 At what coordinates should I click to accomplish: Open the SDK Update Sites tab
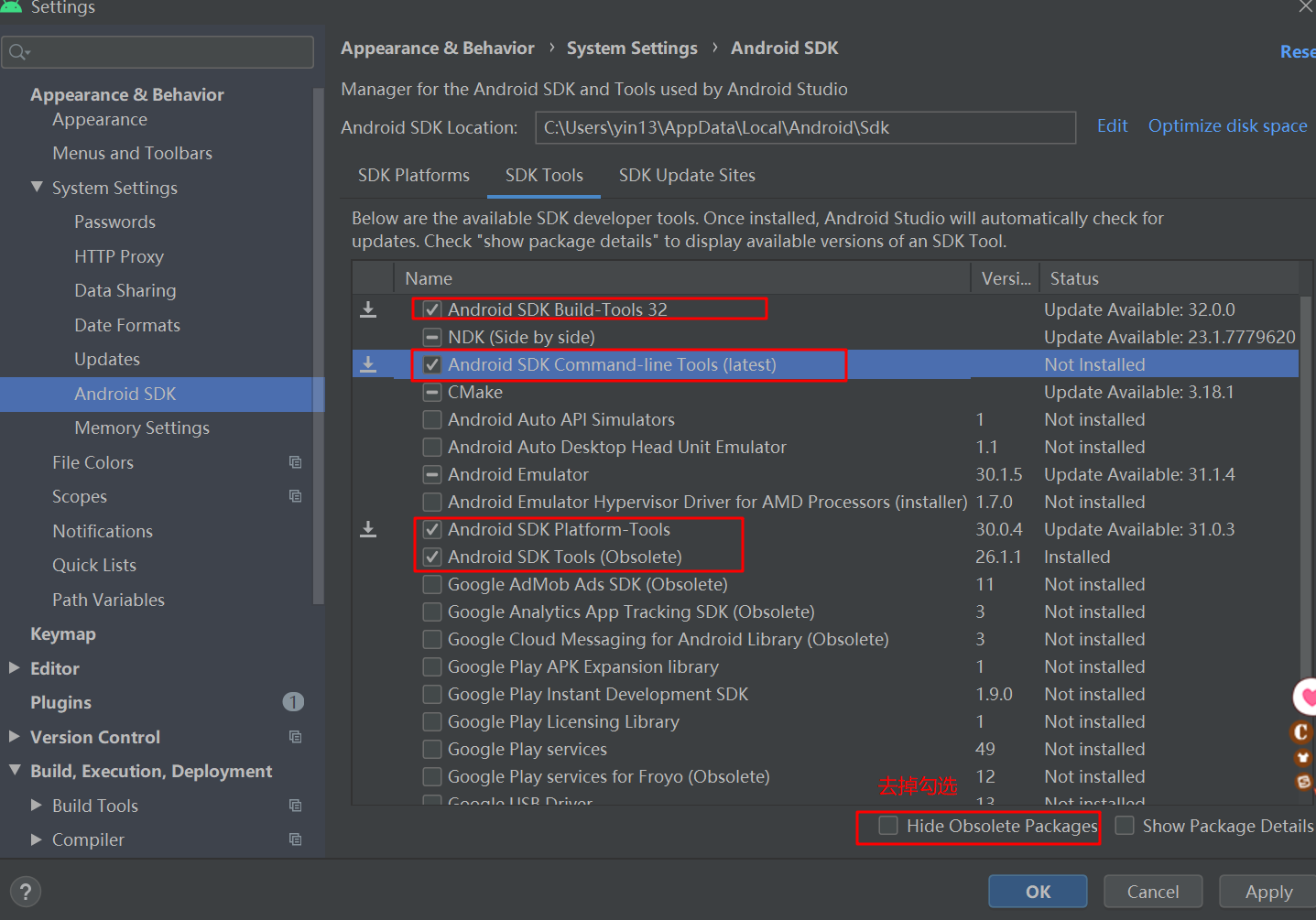[687, 175]
